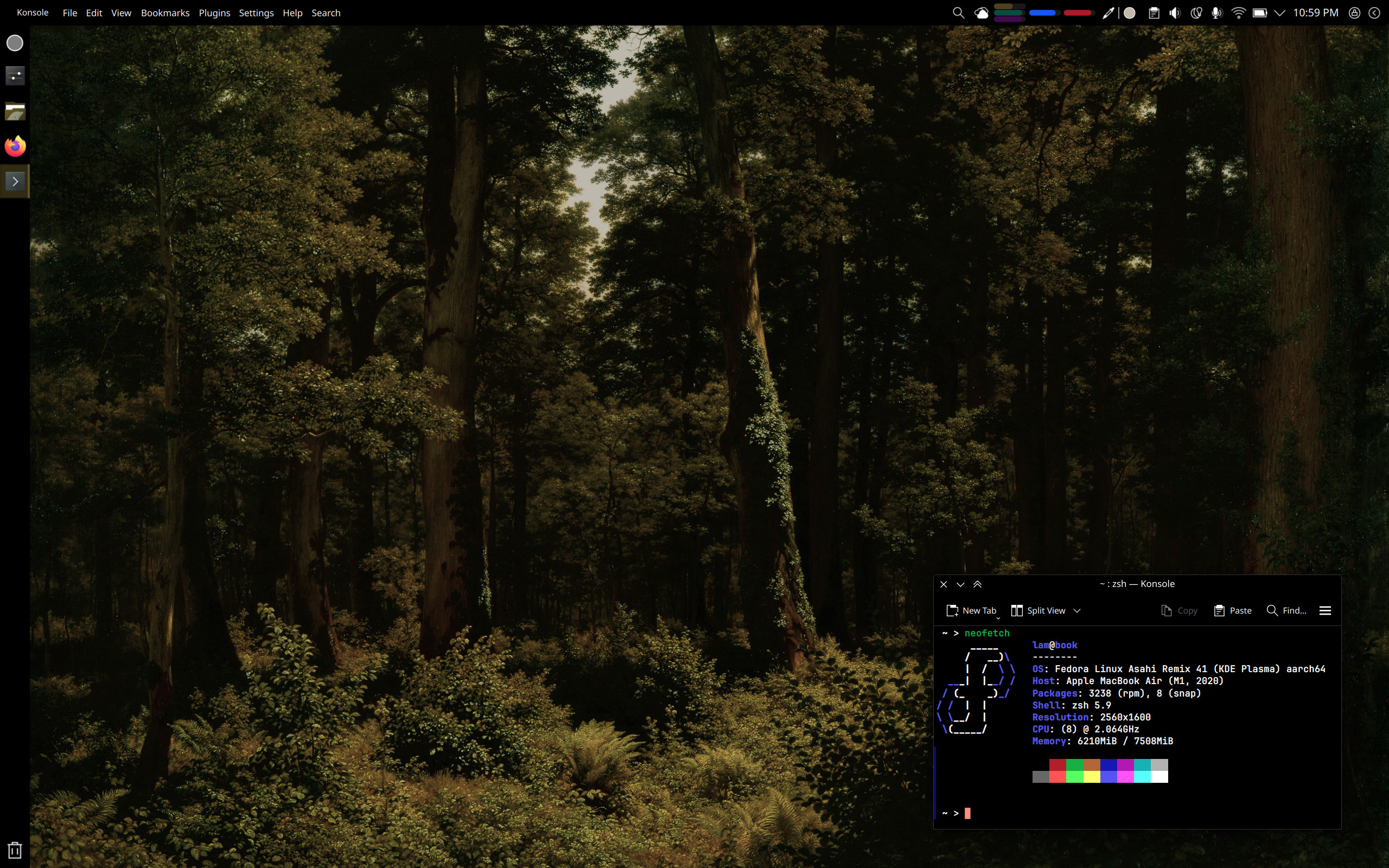The height and width of the screenshot is (868, 1389).
Task: Open the audio volume speaker icon
Action: click(1175, 12)
